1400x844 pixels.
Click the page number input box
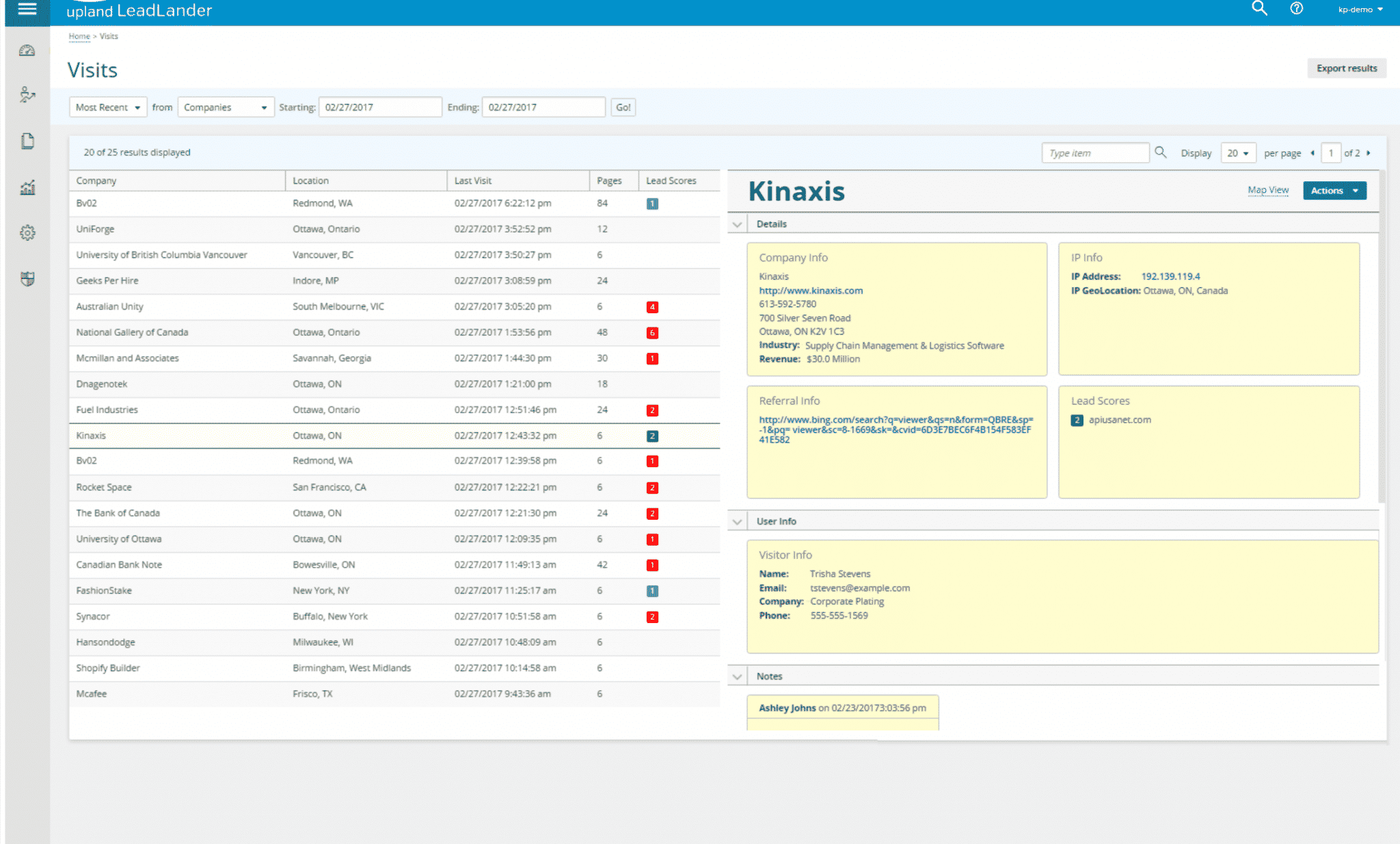click(x=1331, y=153)
